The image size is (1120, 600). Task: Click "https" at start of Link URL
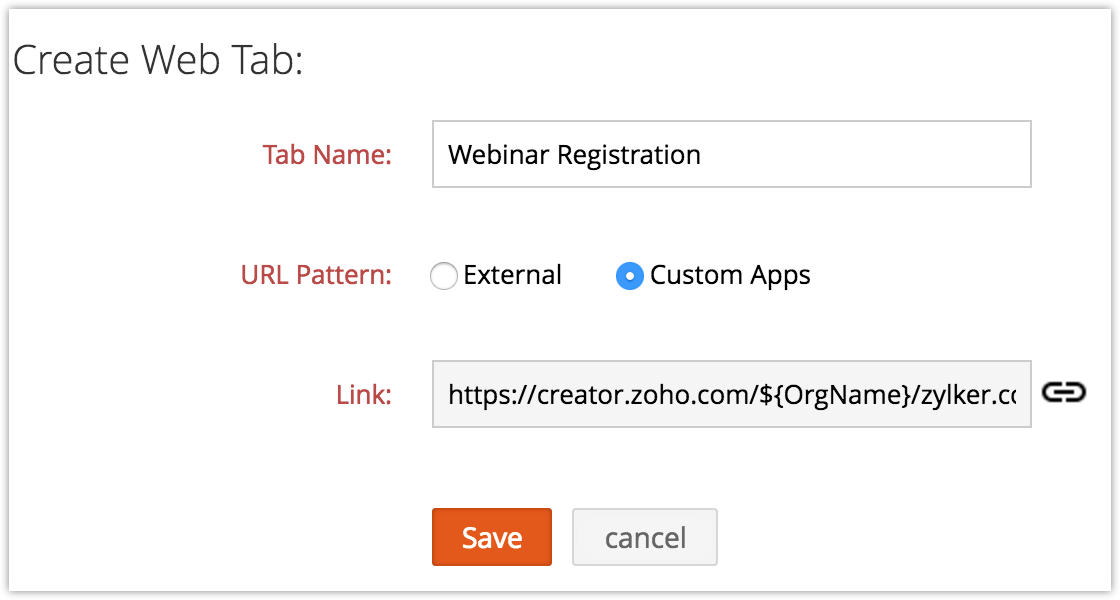(474, 395)
